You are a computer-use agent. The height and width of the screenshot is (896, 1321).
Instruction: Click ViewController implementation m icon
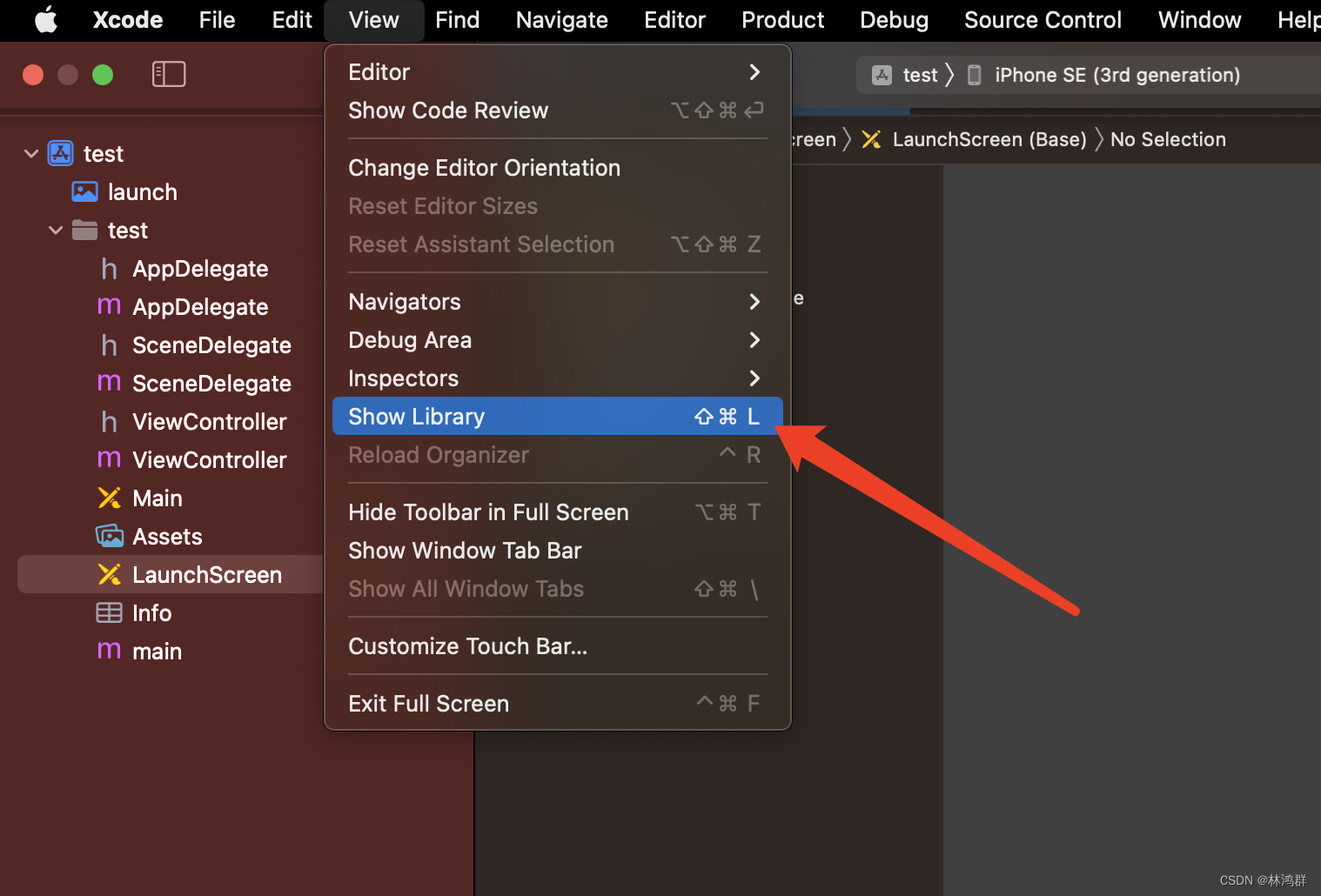coord(109,459)
